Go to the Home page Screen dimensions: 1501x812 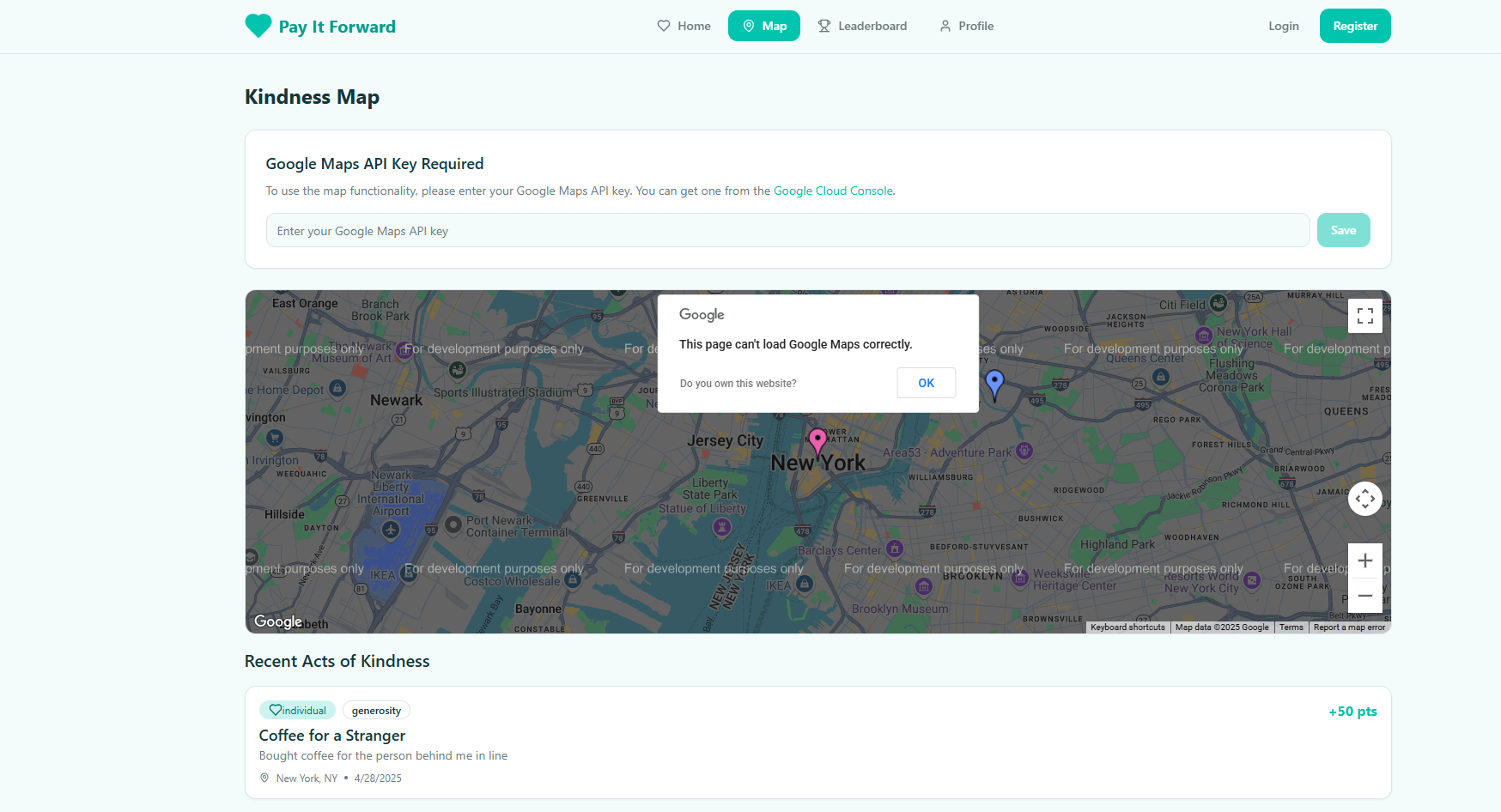tap(684, 26)
